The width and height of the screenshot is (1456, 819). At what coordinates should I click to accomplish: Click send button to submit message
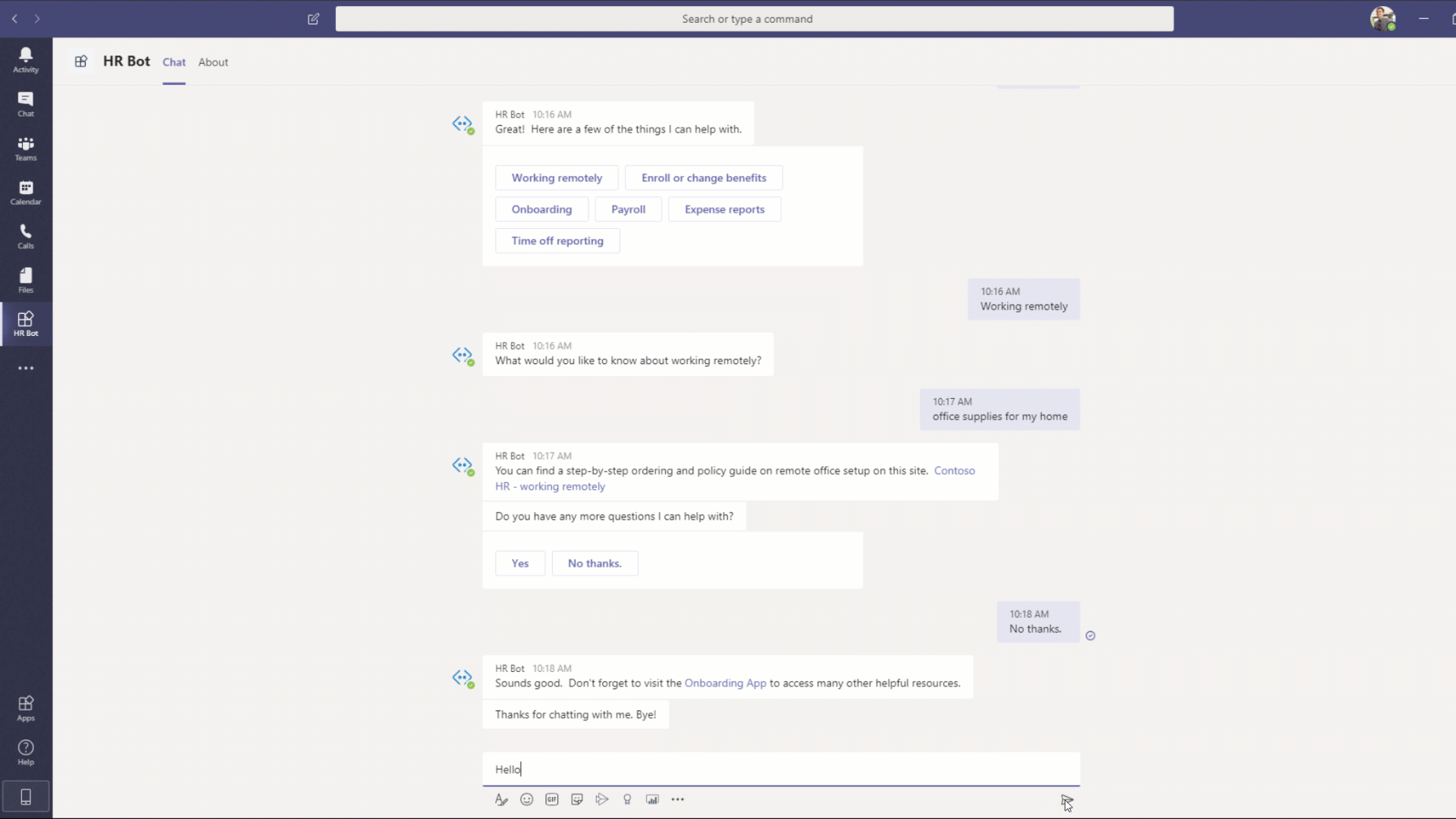coord(1063,799)
